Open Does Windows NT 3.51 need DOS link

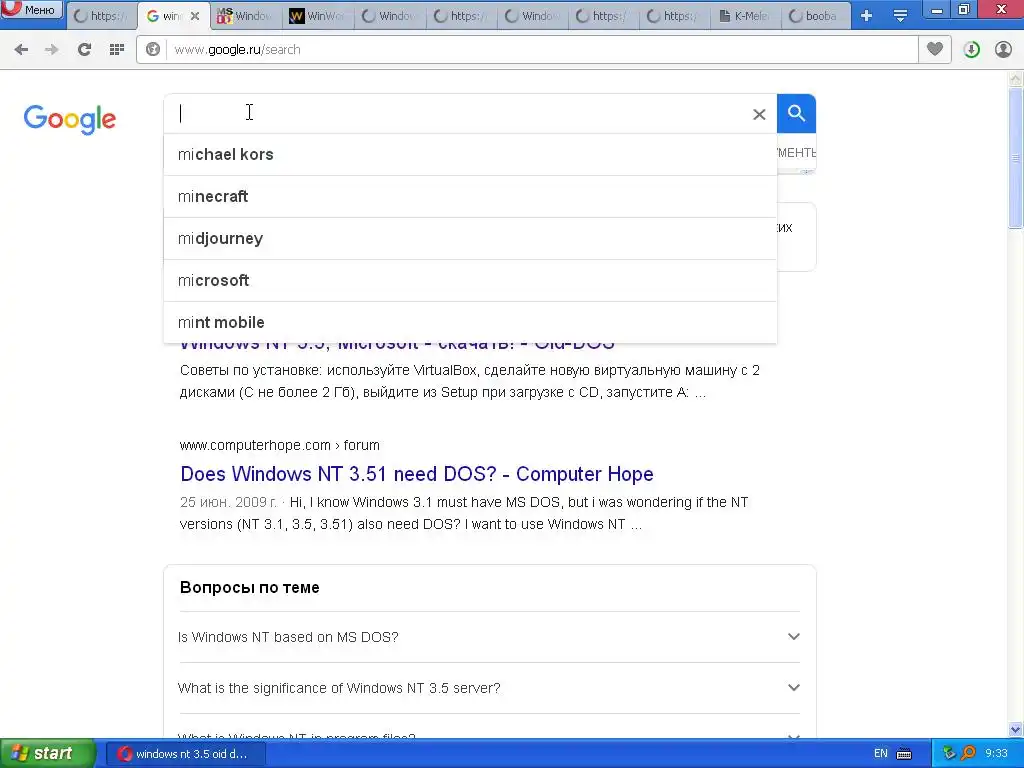click(417, 473)
